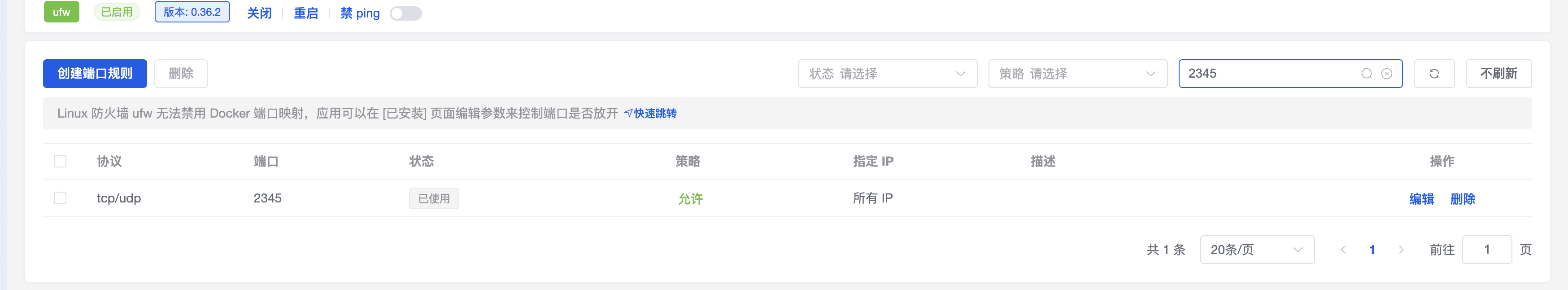Go to previous page arrow
Screen dimensions: 1568x290
click(x=1343, y=250)
